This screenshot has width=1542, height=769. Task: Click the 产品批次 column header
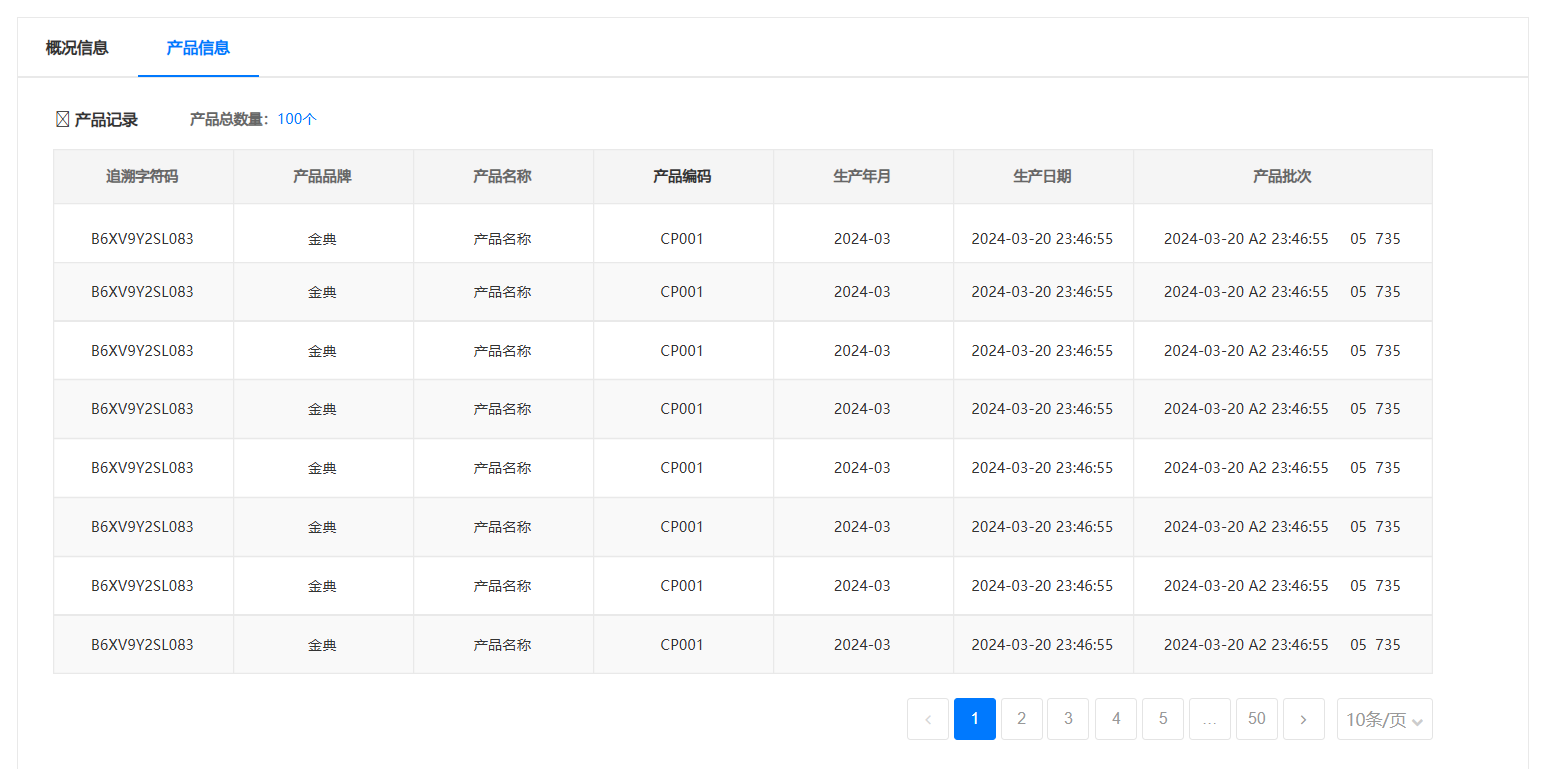tap(1283, 177)
